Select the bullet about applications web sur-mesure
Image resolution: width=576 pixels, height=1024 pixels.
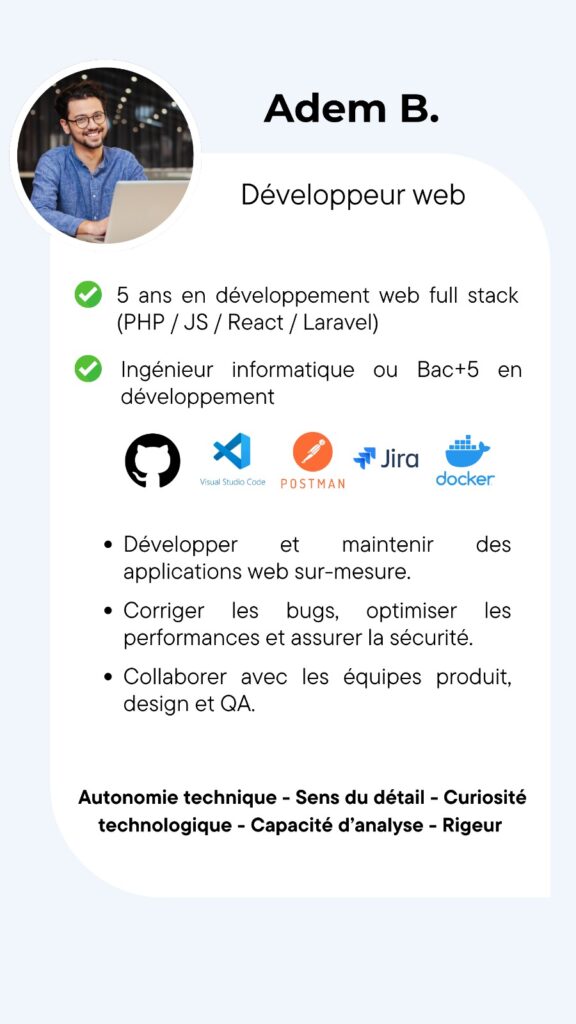pyautogui.click(x=308, y=558)
